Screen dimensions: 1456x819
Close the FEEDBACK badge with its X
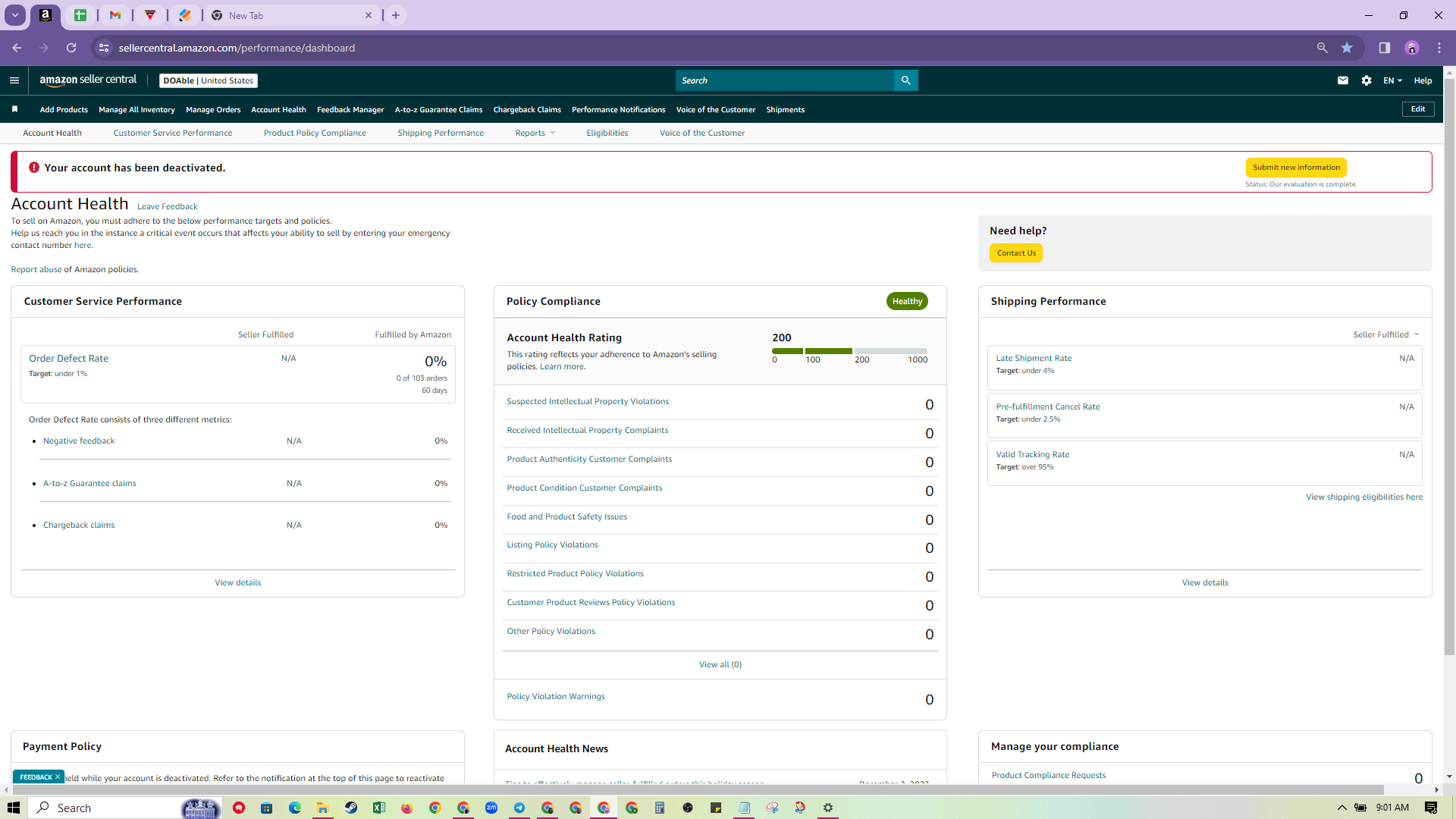(58, 777)
